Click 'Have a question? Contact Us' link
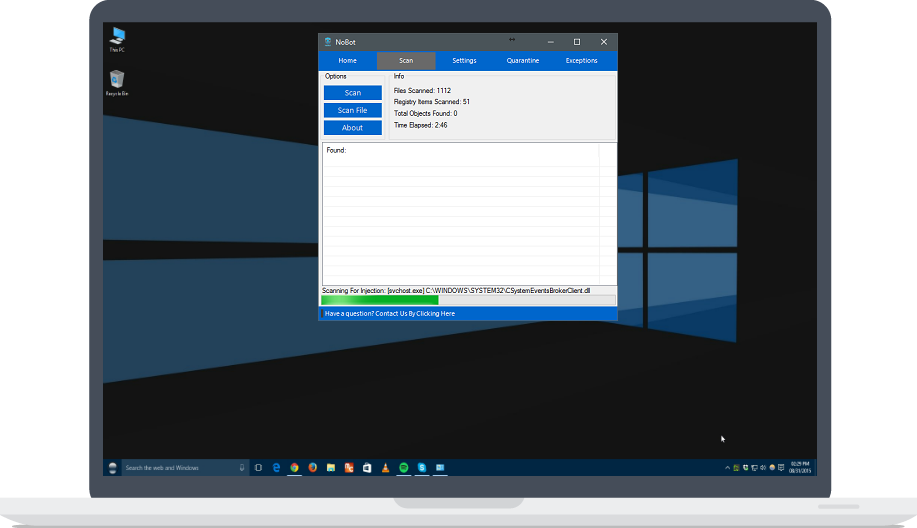 [x=390, y=314]
